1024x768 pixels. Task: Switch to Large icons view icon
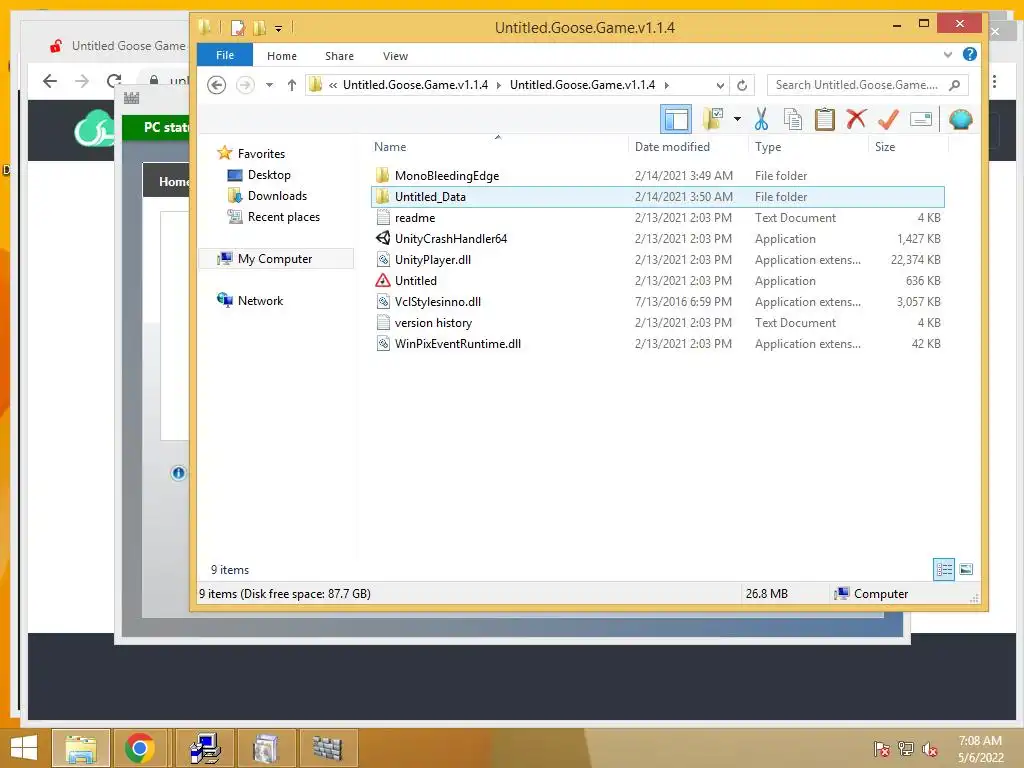coord(966,569)
